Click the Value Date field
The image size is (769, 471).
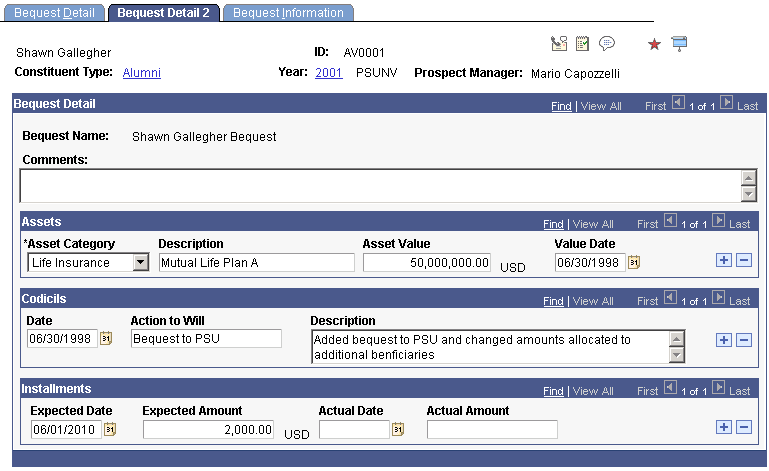[x=590, y=262]
